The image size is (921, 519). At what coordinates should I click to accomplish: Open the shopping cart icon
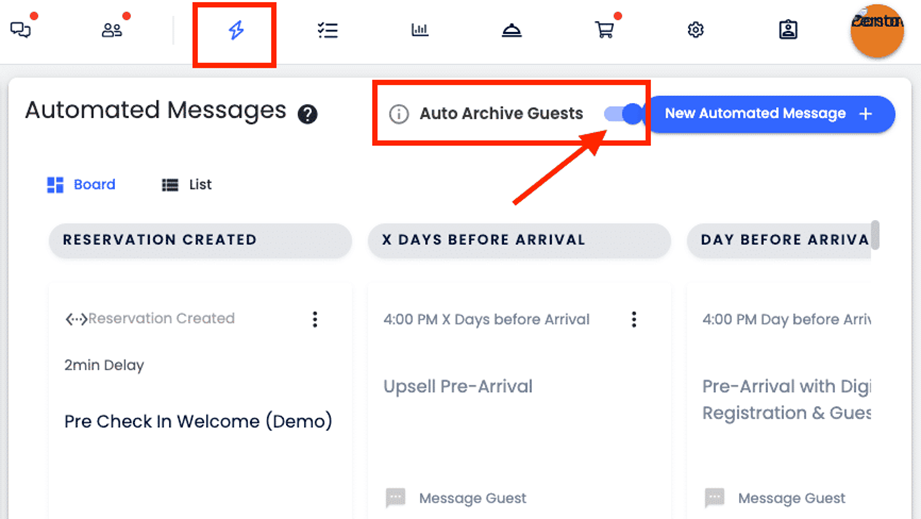604,30
